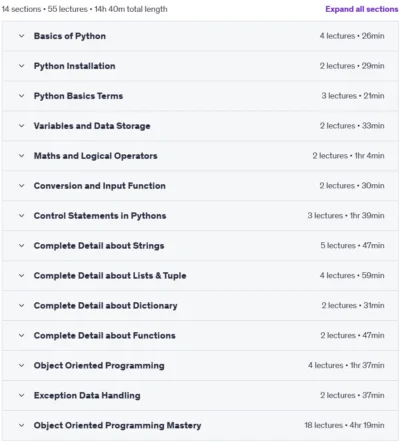The width and height of the screenshot is (400, 442).
Task: Open Object Oriented Programming Mastery title
Action: [117, 425]
